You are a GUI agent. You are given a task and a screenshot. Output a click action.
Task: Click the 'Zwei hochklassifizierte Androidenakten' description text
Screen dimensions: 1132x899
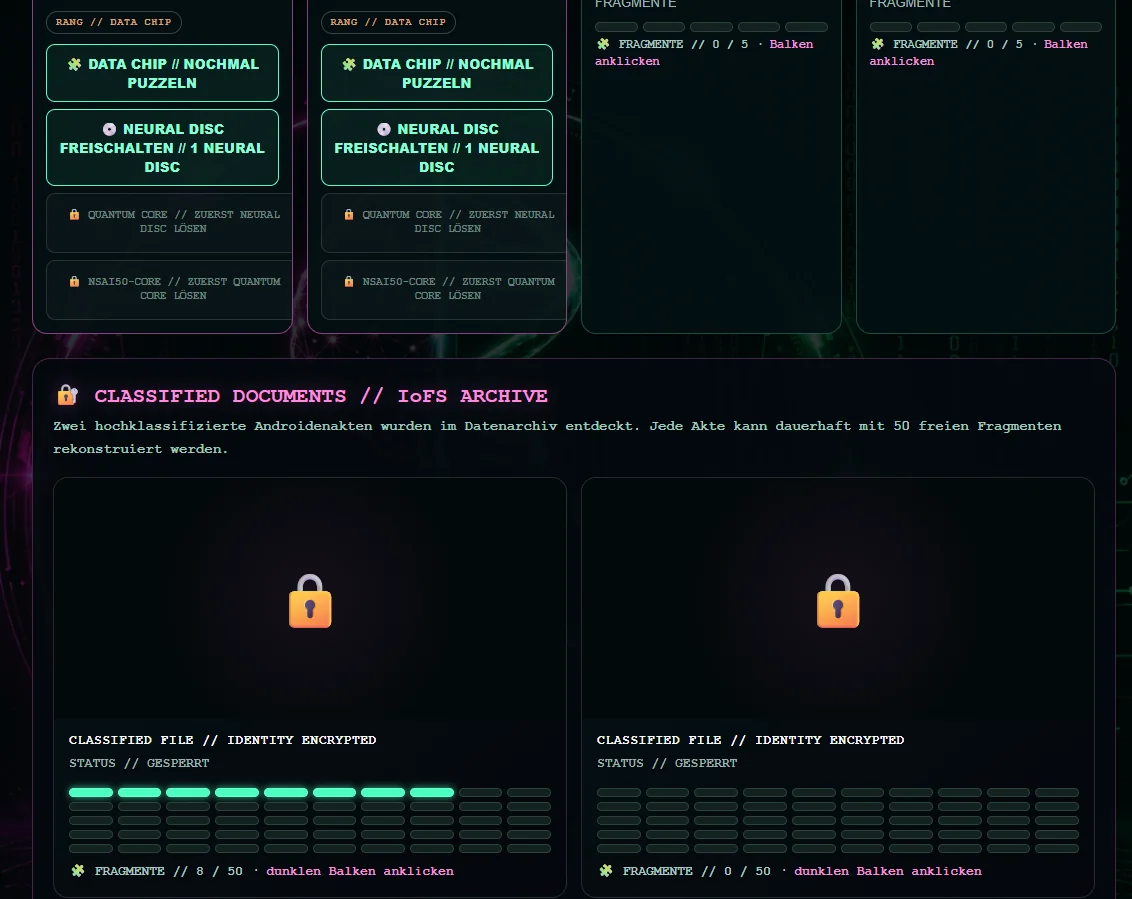coord(557,437)
